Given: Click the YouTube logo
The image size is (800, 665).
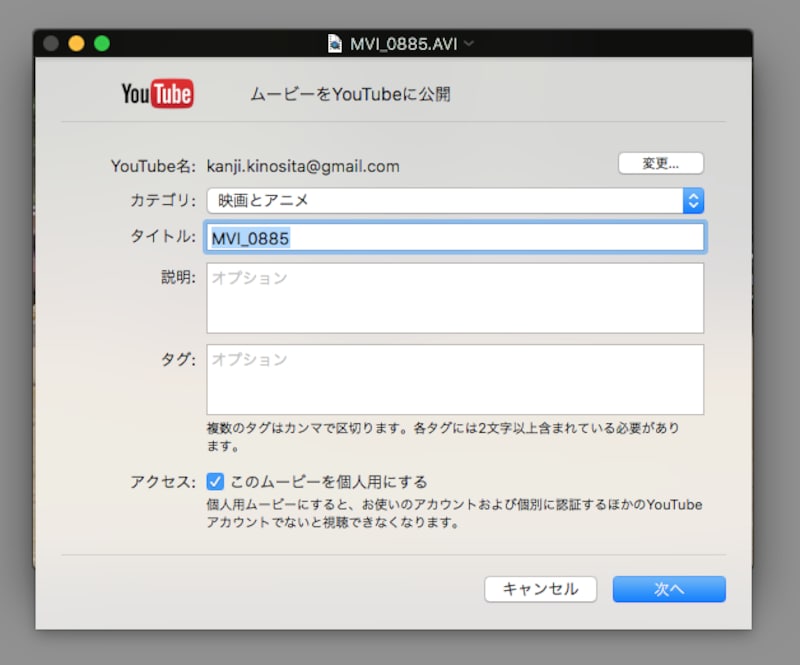Looking at the screenshot, I should [x=157, y=93].
